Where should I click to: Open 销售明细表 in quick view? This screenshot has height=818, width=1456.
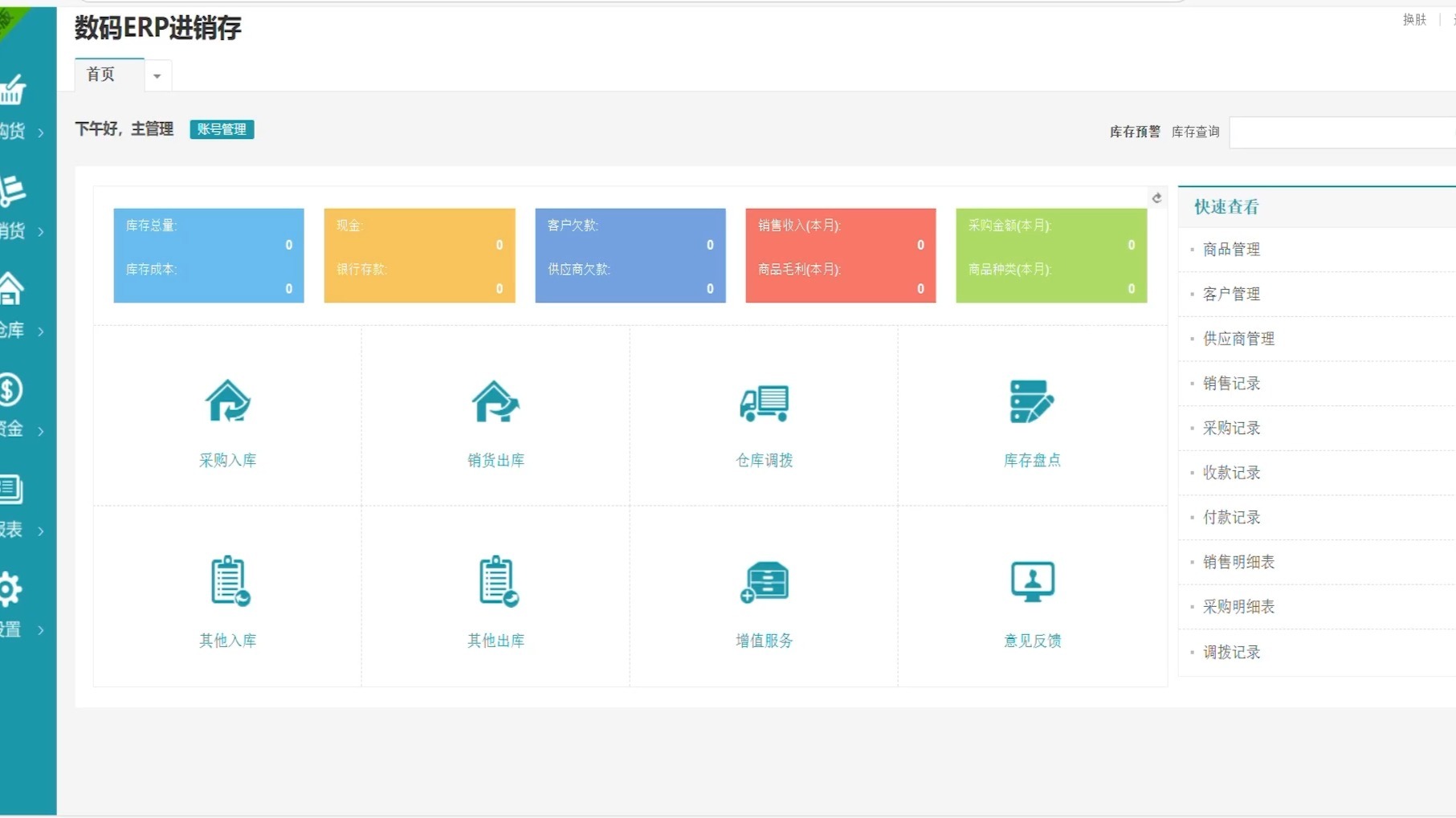1238,562
